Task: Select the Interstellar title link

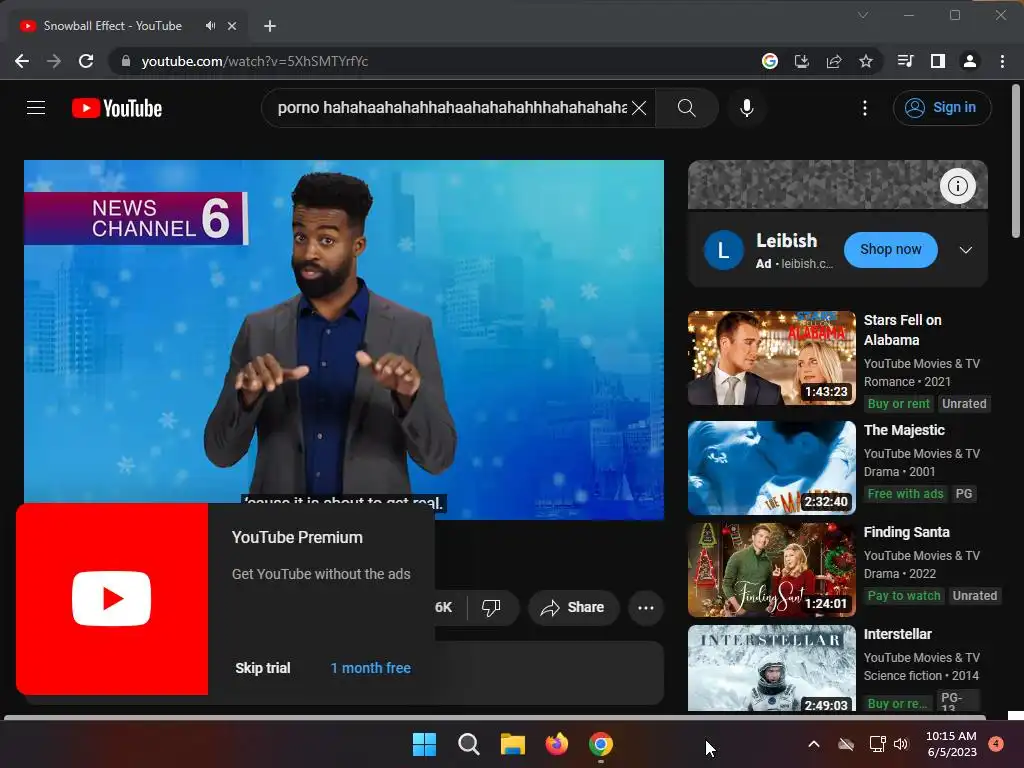Action: click(897, 634)
